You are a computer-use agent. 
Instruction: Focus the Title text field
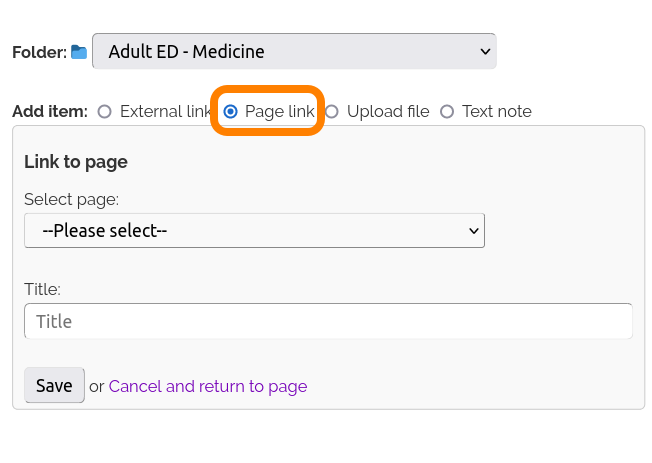(328, 322)
